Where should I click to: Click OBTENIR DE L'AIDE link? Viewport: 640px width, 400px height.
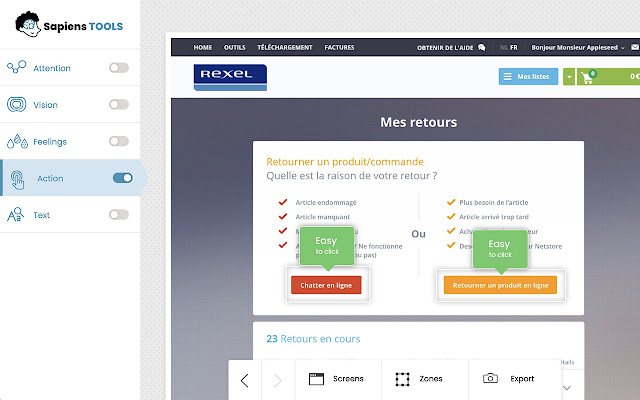445,48
